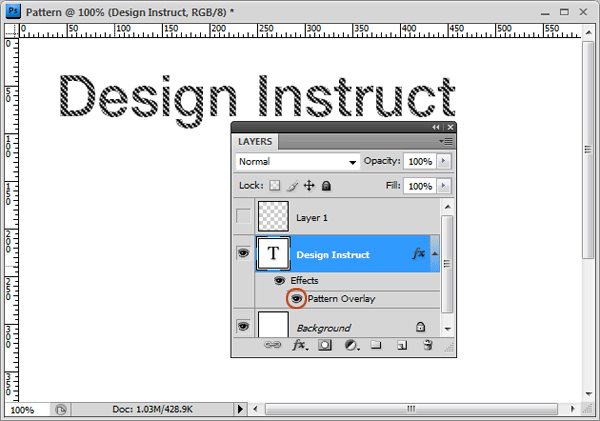Screen dimensions: 600x421
Task: Create a new group folder
Action: point(376,345)
